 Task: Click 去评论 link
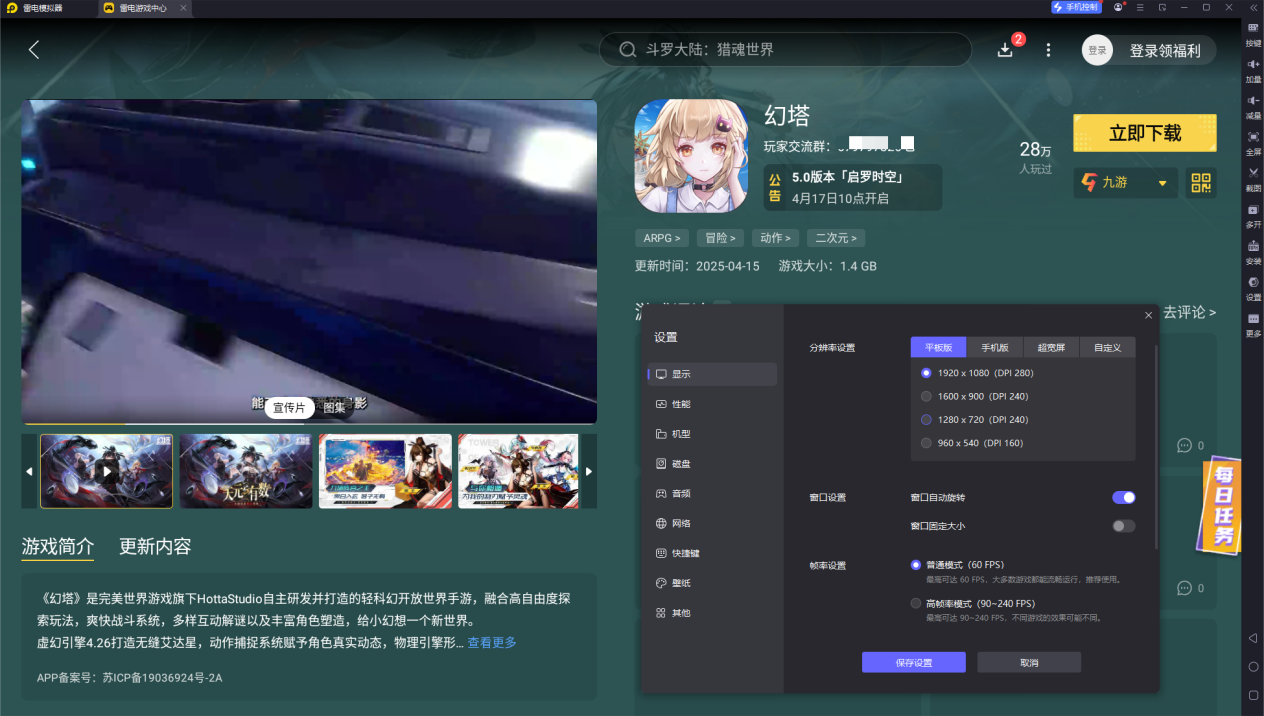pyautogui.click(x=1189, y=312)
